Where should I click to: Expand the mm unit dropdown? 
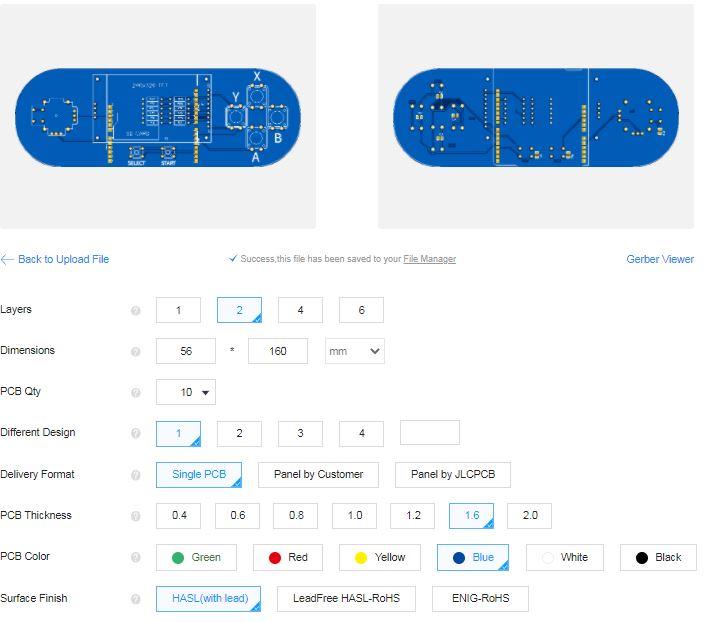355,351
